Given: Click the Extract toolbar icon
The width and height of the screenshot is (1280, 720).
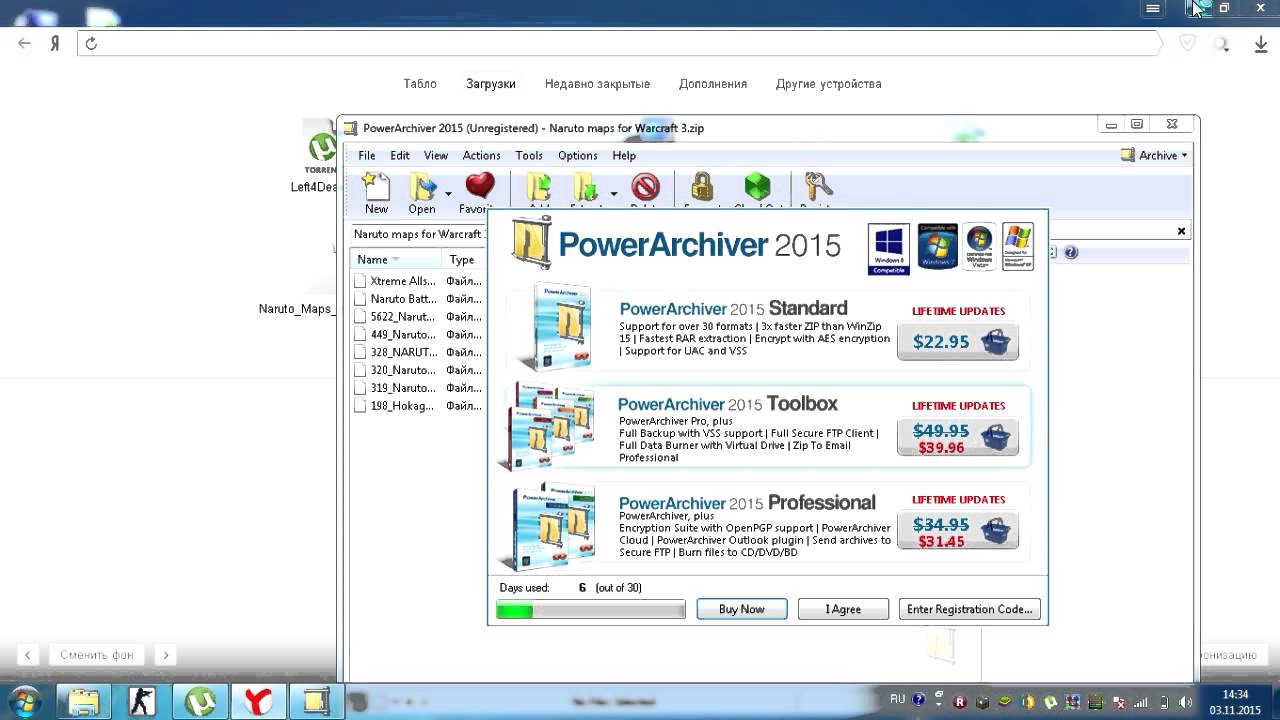Looking at the screenshot, I should pos(585,186).
